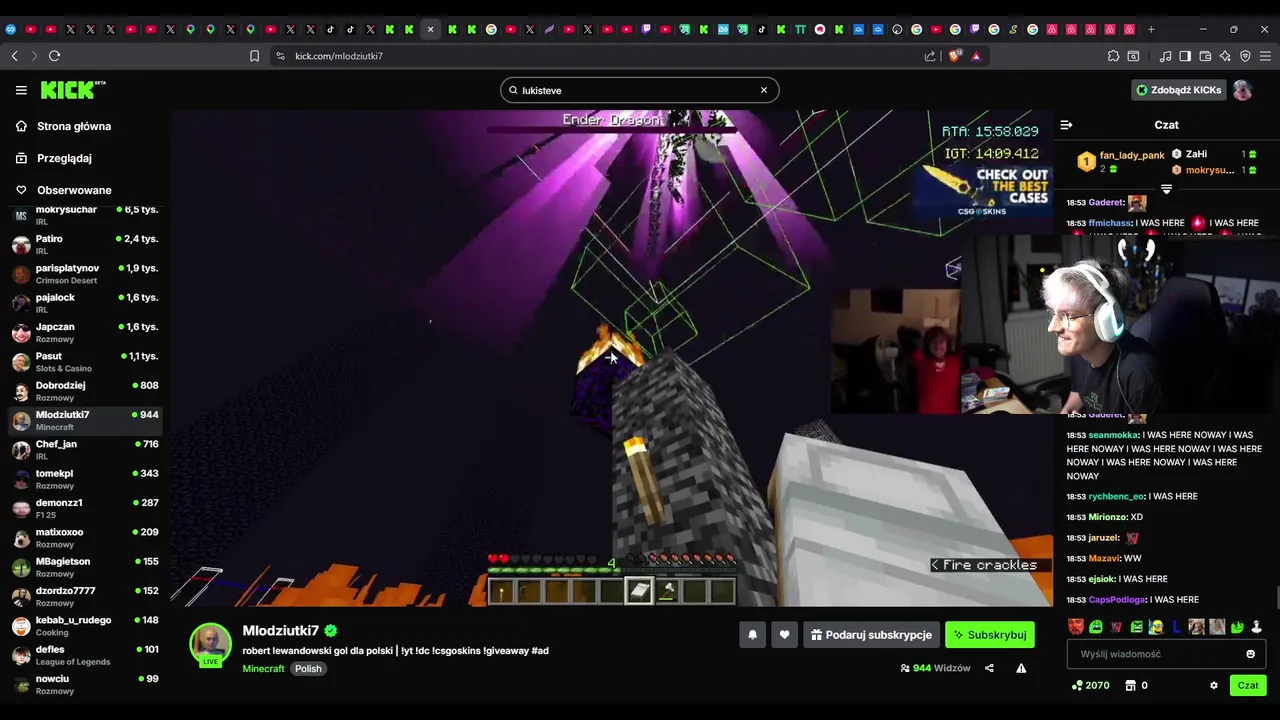Screen dimensions: 1280x720
Task: Open the browser main menu icon
Action: 1265,56
